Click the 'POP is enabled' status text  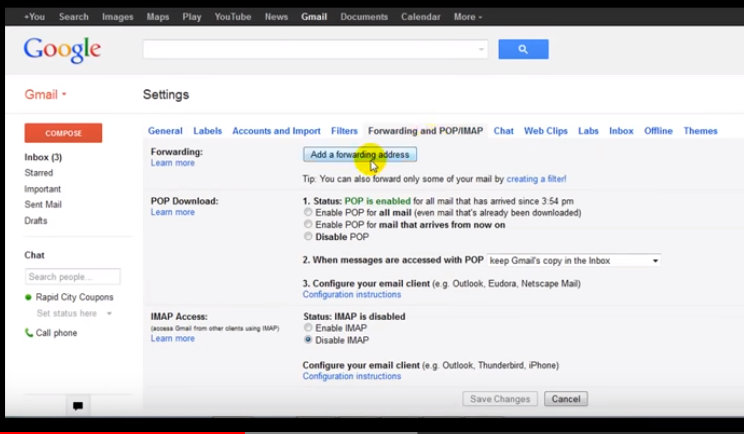coord(378,201)
